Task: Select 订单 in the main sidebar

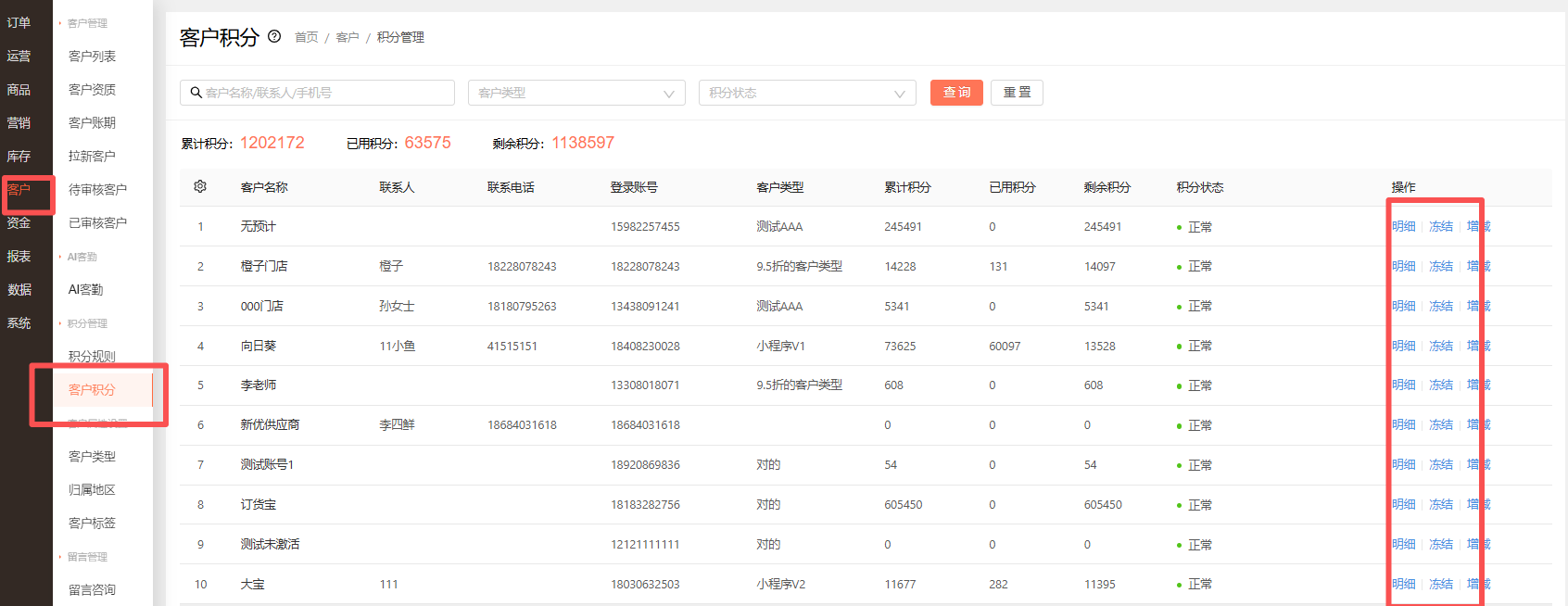Action: point(19,22)
